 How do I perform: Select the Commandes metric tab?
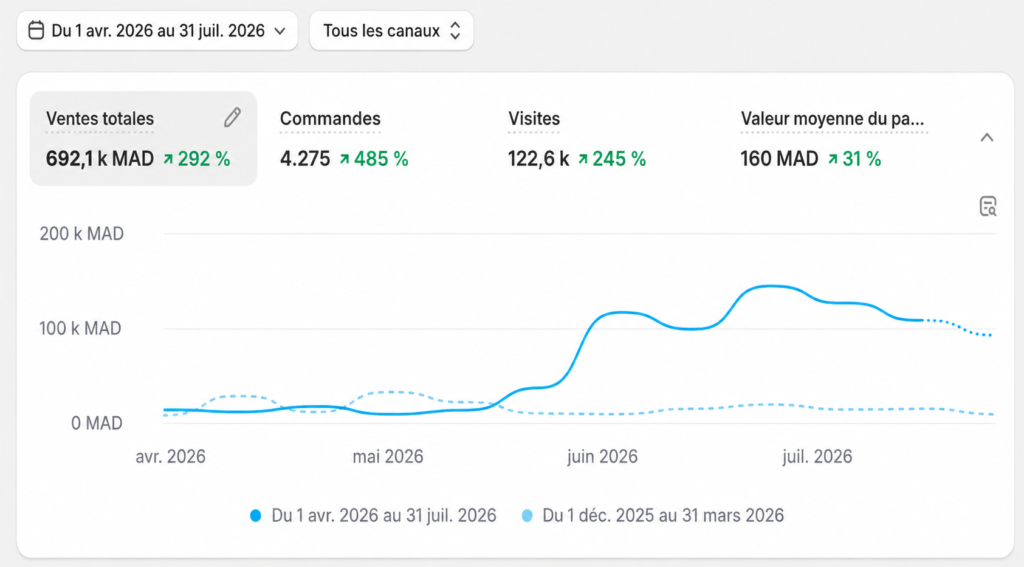tap(344, 138)
